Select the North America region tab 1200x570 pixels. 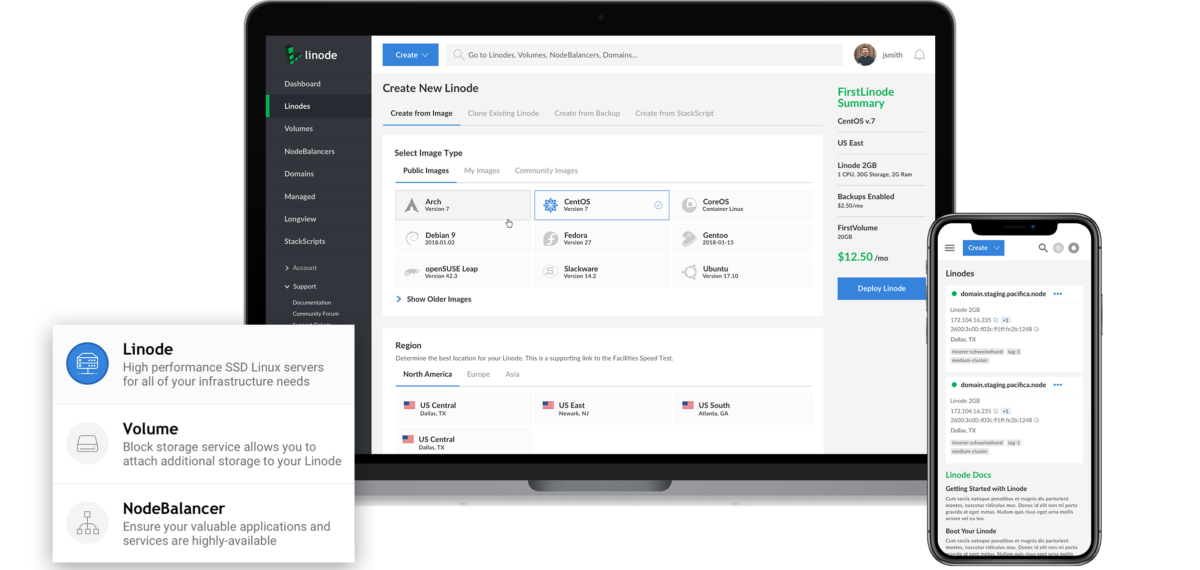[427, 375]
